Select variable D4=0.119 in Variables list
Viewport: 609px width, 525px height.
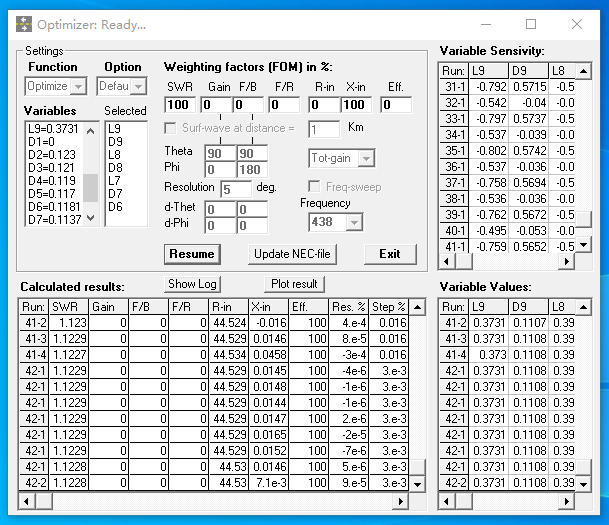point(54,181)
